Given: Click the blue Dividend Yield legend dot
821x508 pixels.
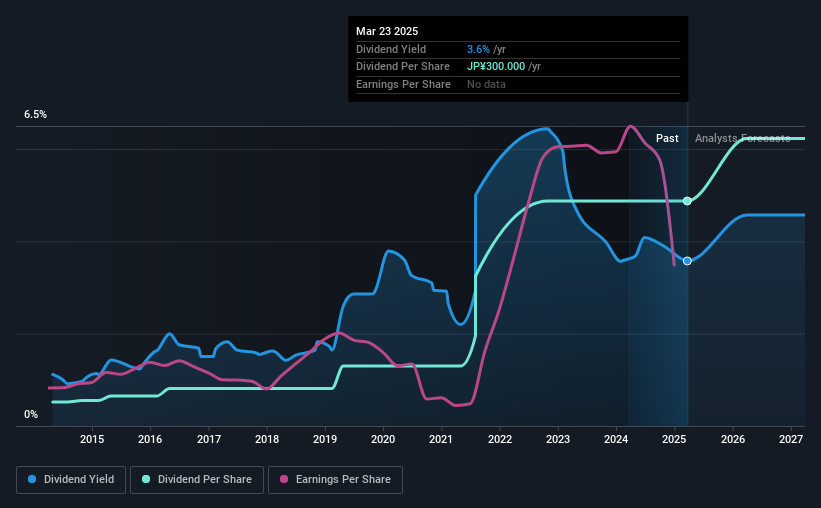Looking at the screenshot, I should point(32,479).
